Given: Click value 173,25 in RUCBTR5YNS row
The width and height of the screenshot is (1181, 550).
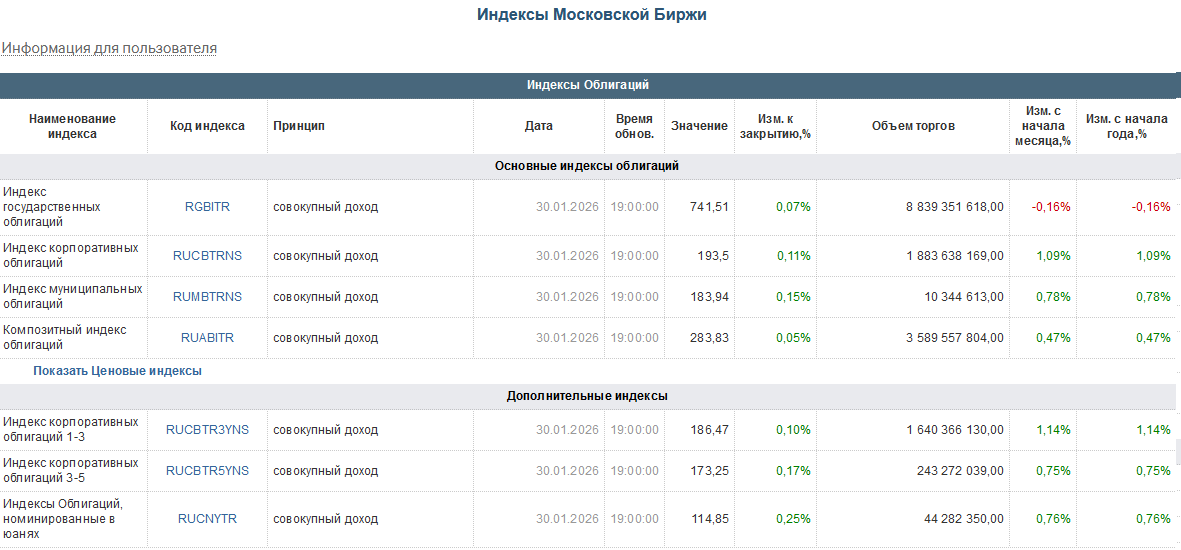Looking at the screenshot, I should pyautogui.click(x=710, y=470).
